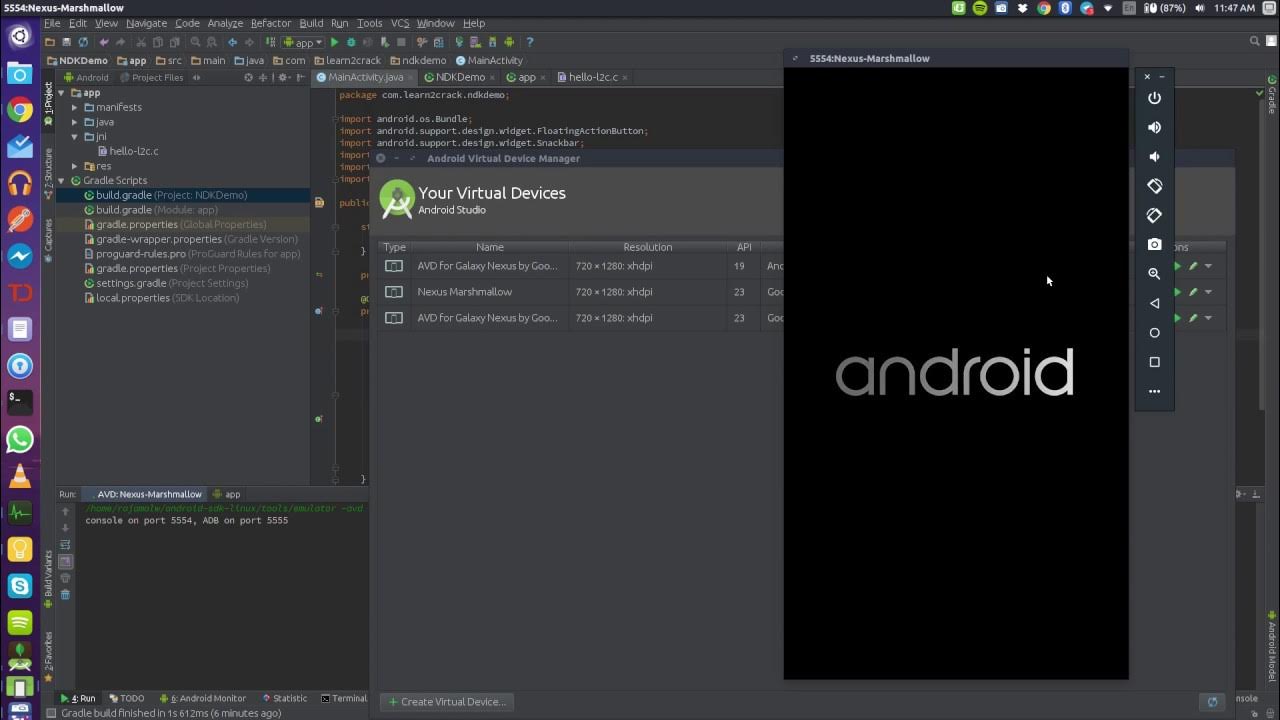The height and width of the screenshot is (720, 1280).
Task: Clear the Run console with trash icon
Action: (66, 594)
